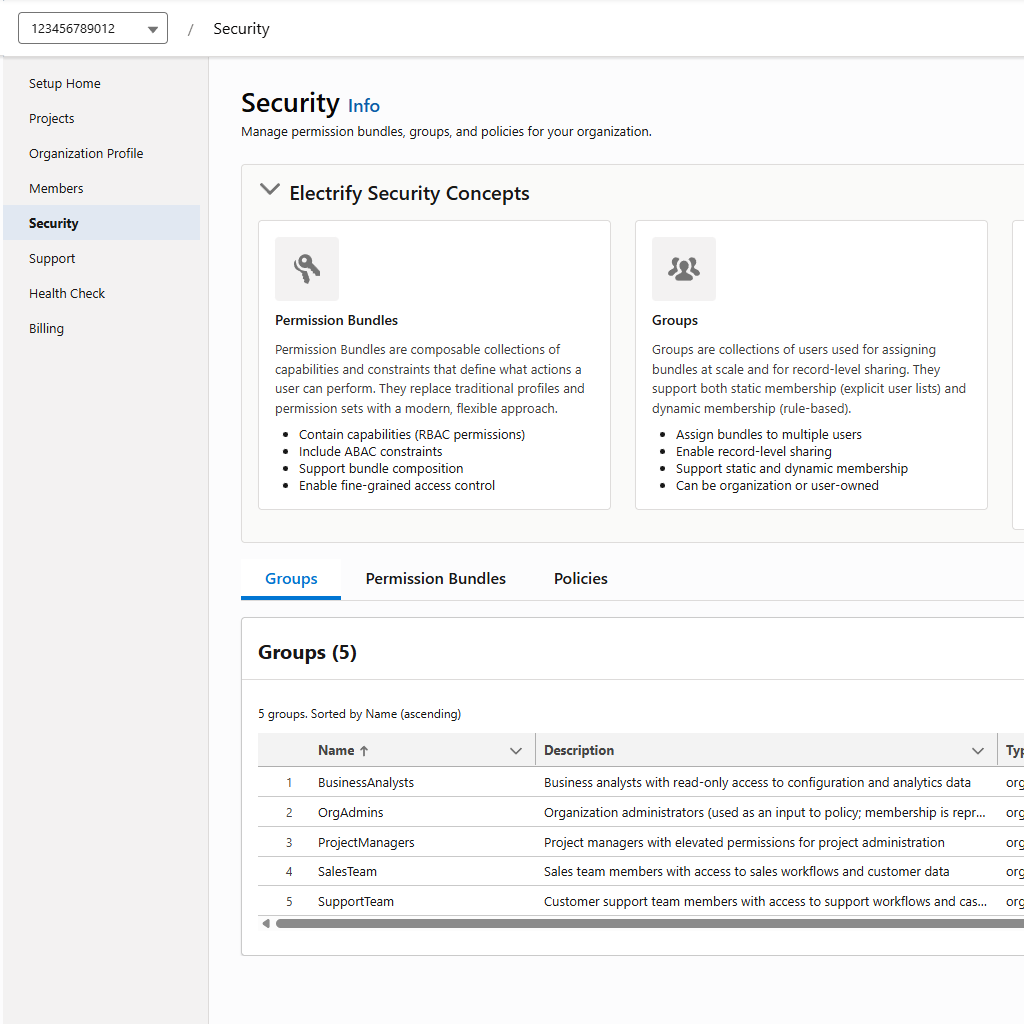Open the SupportTeam group
The image size is (1024, 1024).
[355, 901]
